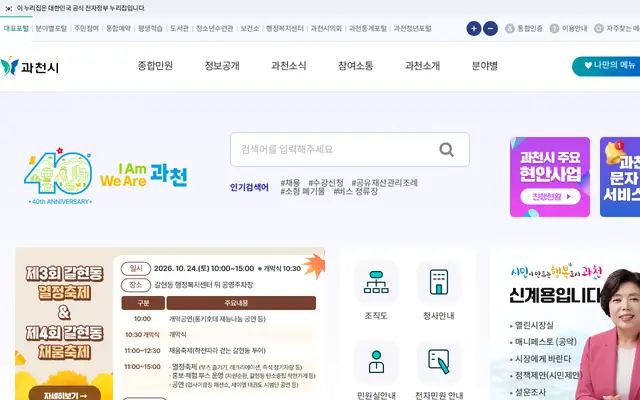This screenshot has width=640, height=400.
Task: Select popular keyword #공유재산관리조례
Action: (384, 182)
